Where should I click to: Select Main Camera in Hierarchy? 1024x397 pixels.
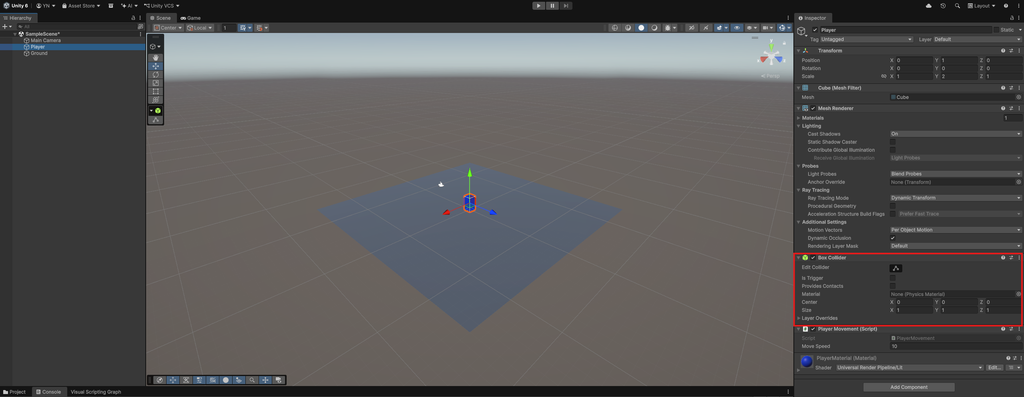46,40
